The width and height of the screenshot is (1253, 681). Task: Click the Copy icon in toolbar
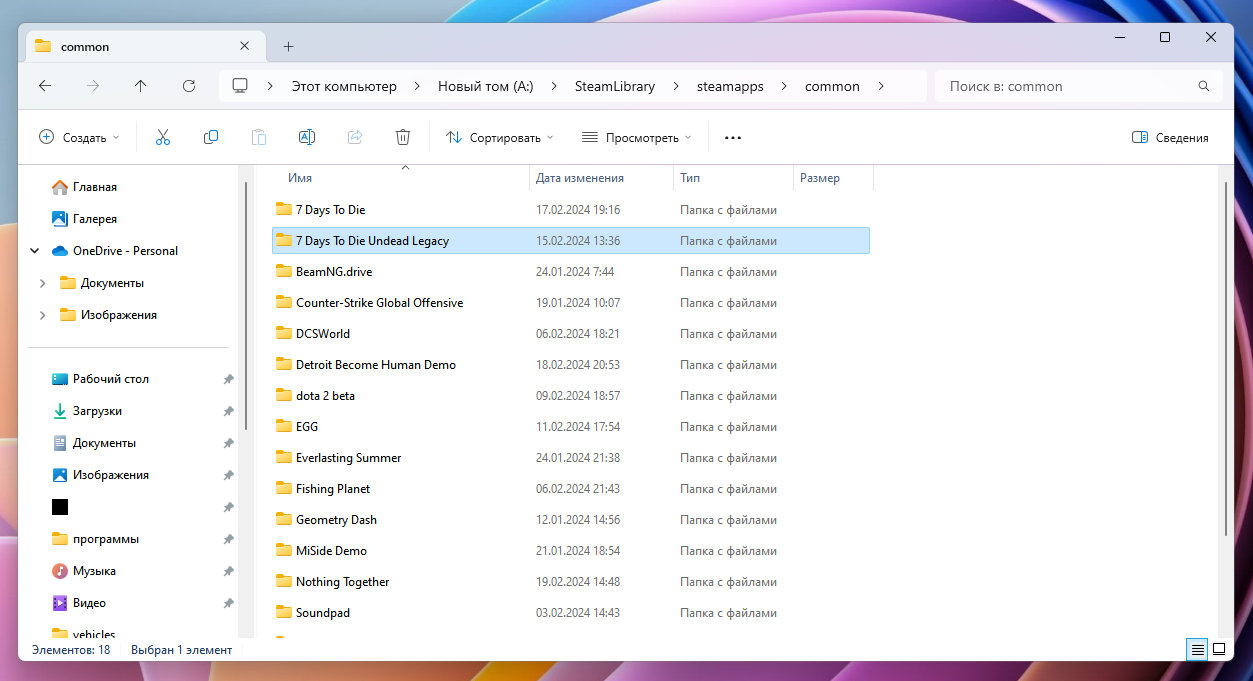[x=211, y=137]
